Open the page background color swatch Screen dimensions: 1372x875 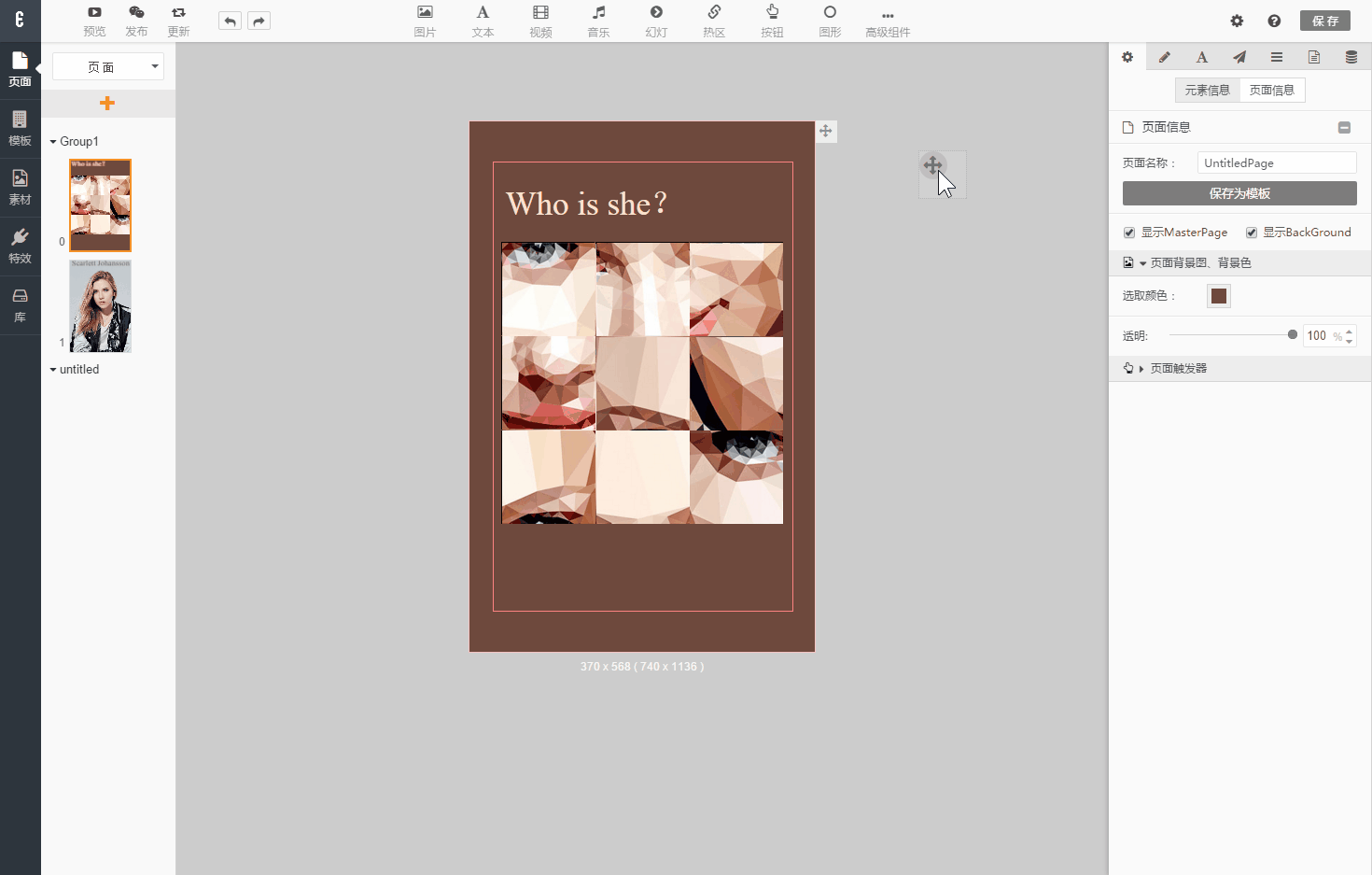click(1219, 296)
